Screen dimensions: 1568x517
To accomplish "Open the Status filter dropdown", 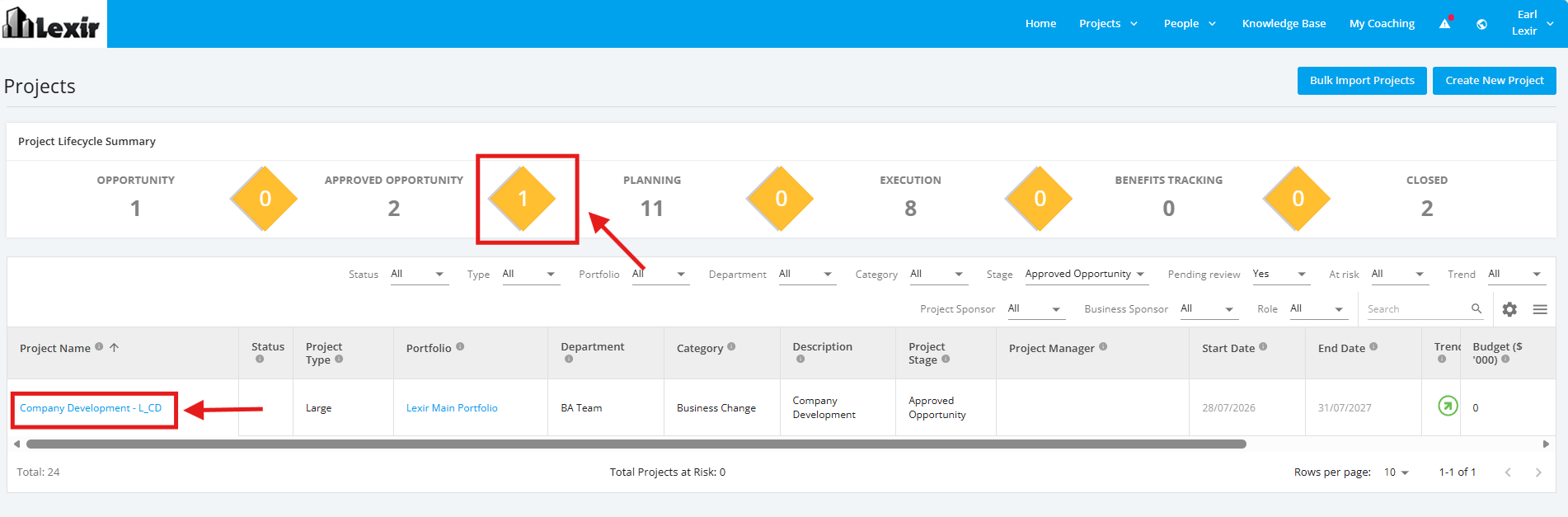I will [419, 274].
